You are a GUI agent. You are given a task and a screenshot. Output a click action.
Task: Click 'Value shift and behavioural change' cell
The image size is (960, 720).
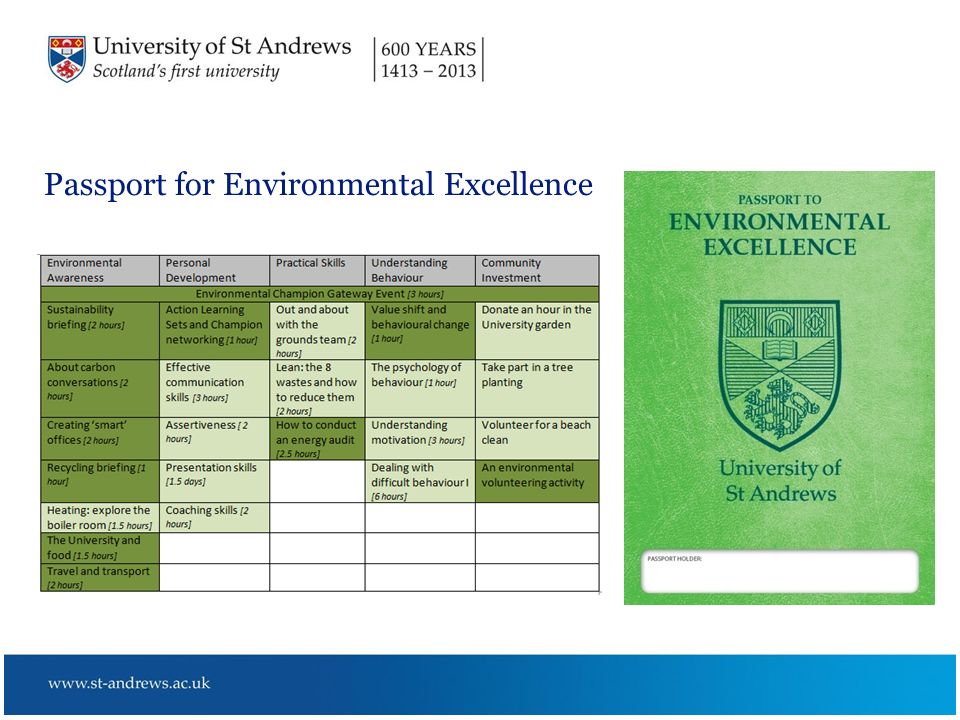(x=420, y=331)
